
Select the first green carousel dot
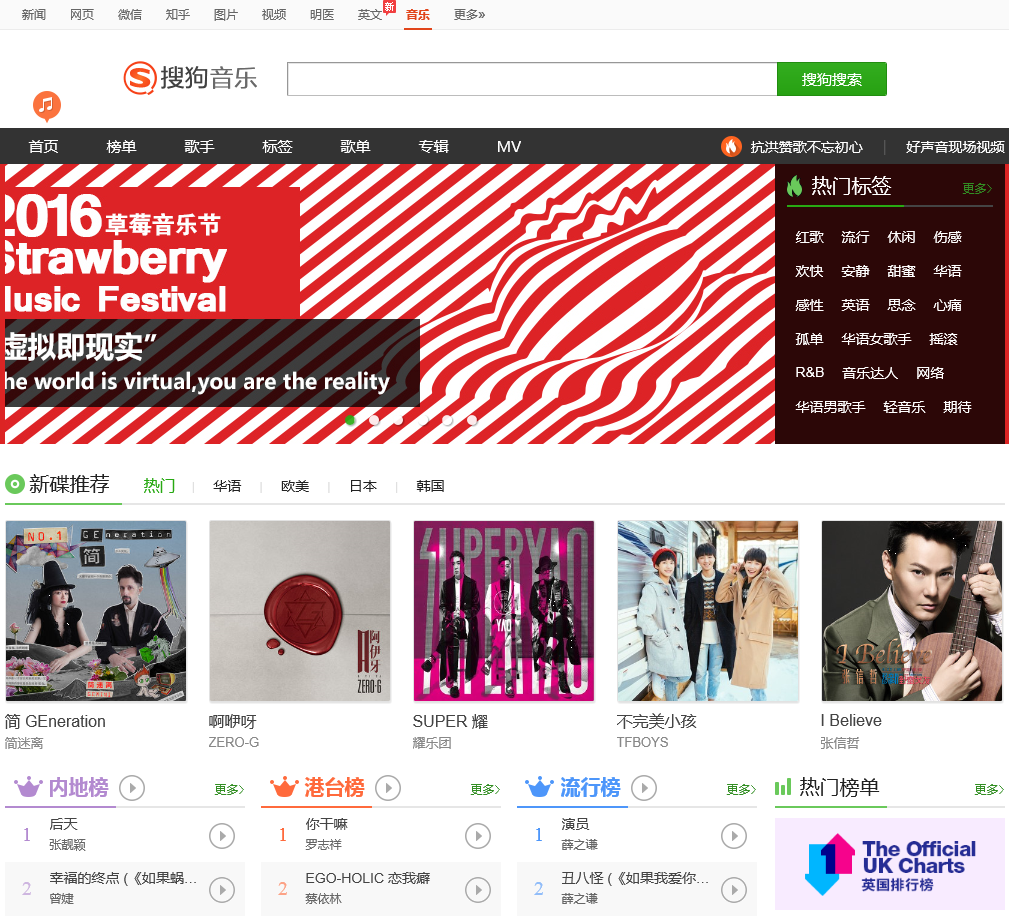coord(350,420)
